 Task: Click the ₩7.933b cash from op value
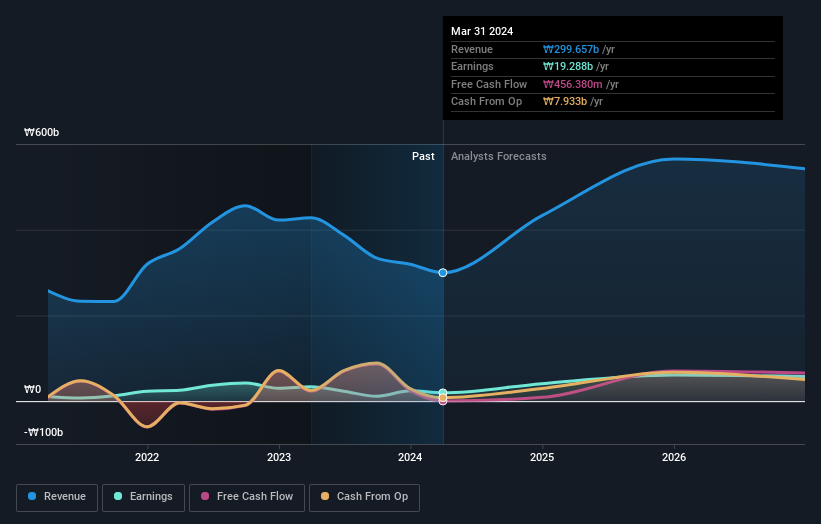click(x=565, y=102)
